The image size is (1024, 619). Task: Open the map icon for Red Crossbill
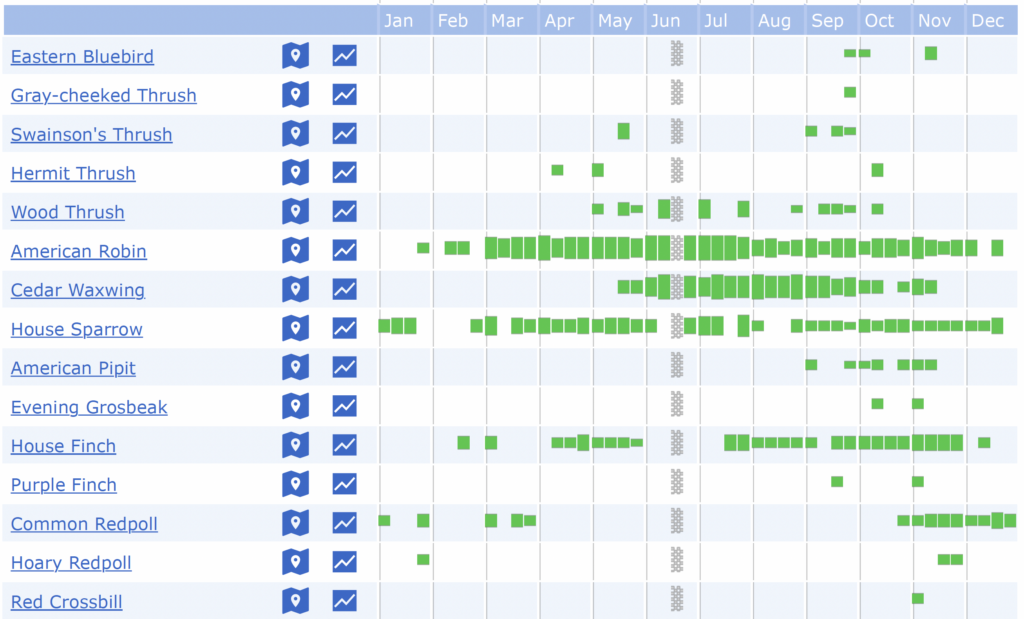click(x=295, y=601)
